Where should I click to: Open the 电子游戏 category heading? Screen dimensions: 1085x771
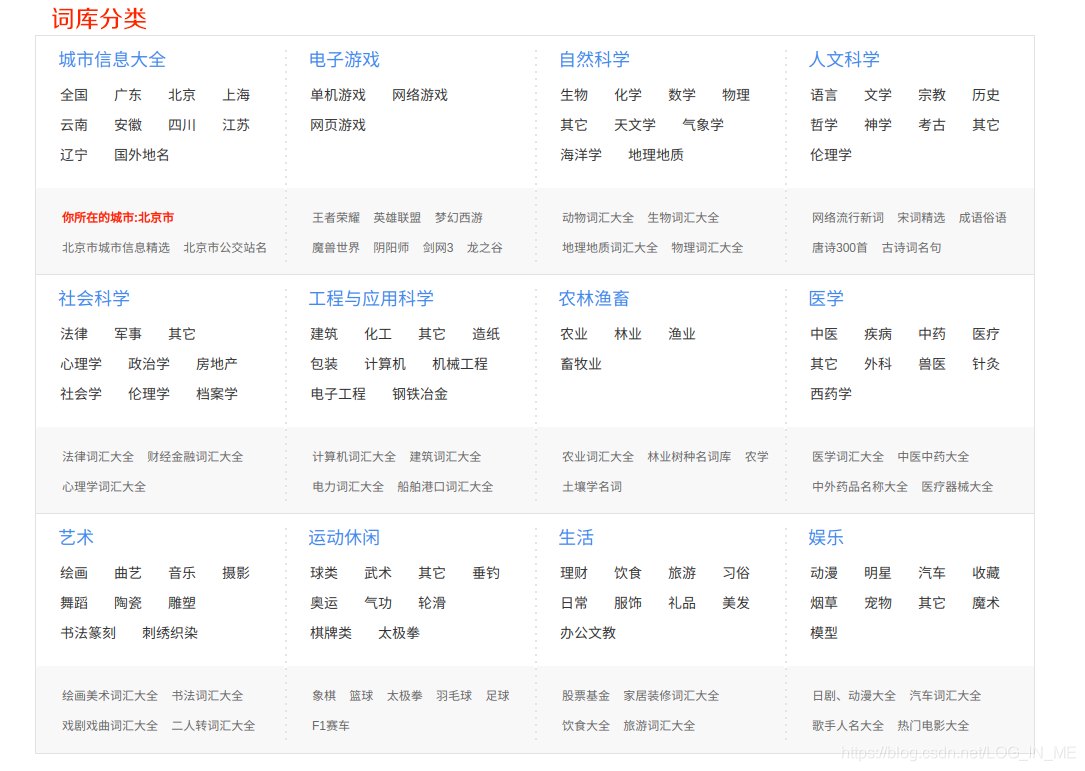click(x=344, y=60)
